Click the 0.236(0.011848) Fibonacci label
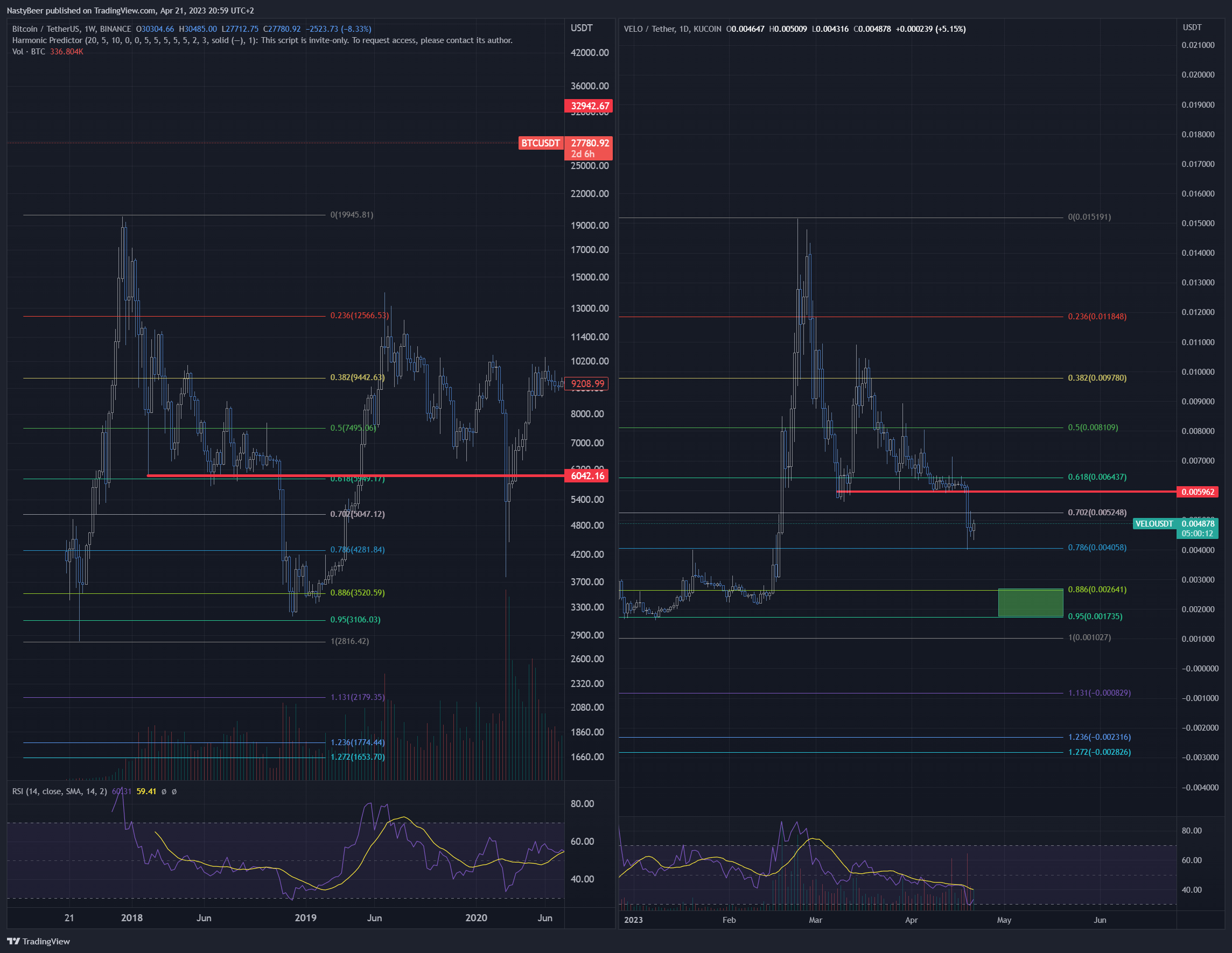This screenshot has height=953, width=1232. coord(1097,317)
